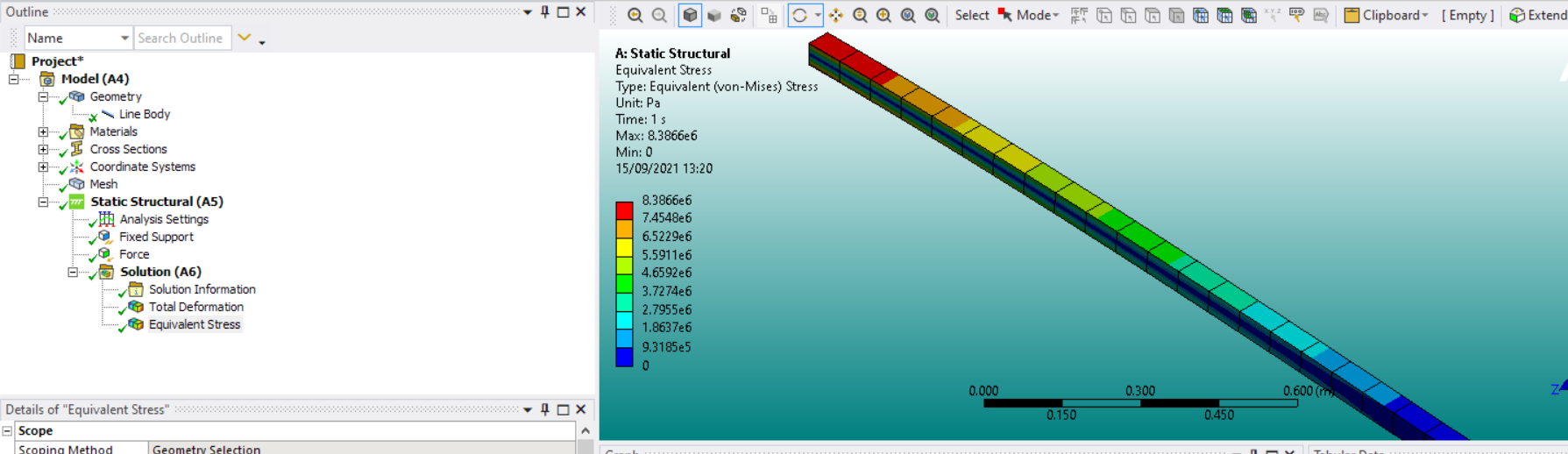Select Total Deformation in the outline

tap(195, 307)
